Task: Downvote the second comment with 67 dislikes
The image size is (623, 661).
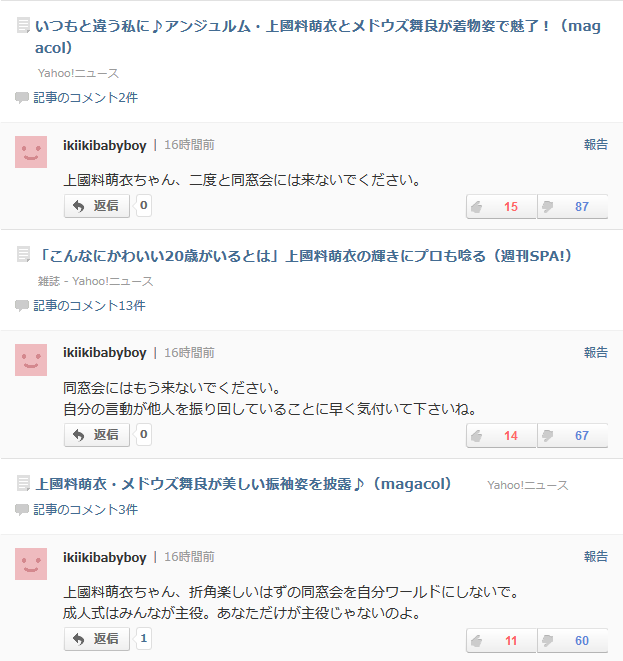Action: tap(572, 436)
